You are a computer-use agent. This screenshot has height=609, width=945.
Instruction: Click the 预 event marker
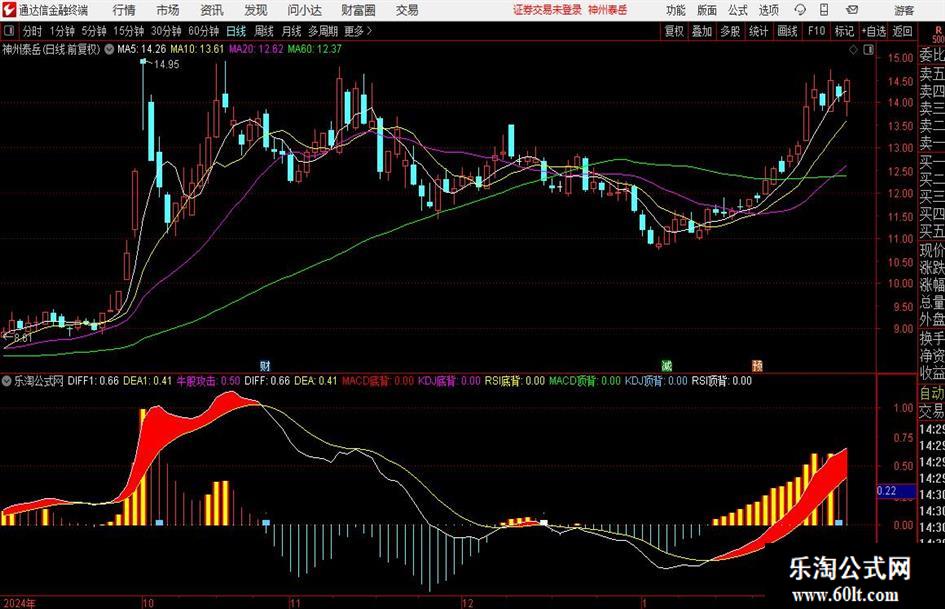pos(758,366)
